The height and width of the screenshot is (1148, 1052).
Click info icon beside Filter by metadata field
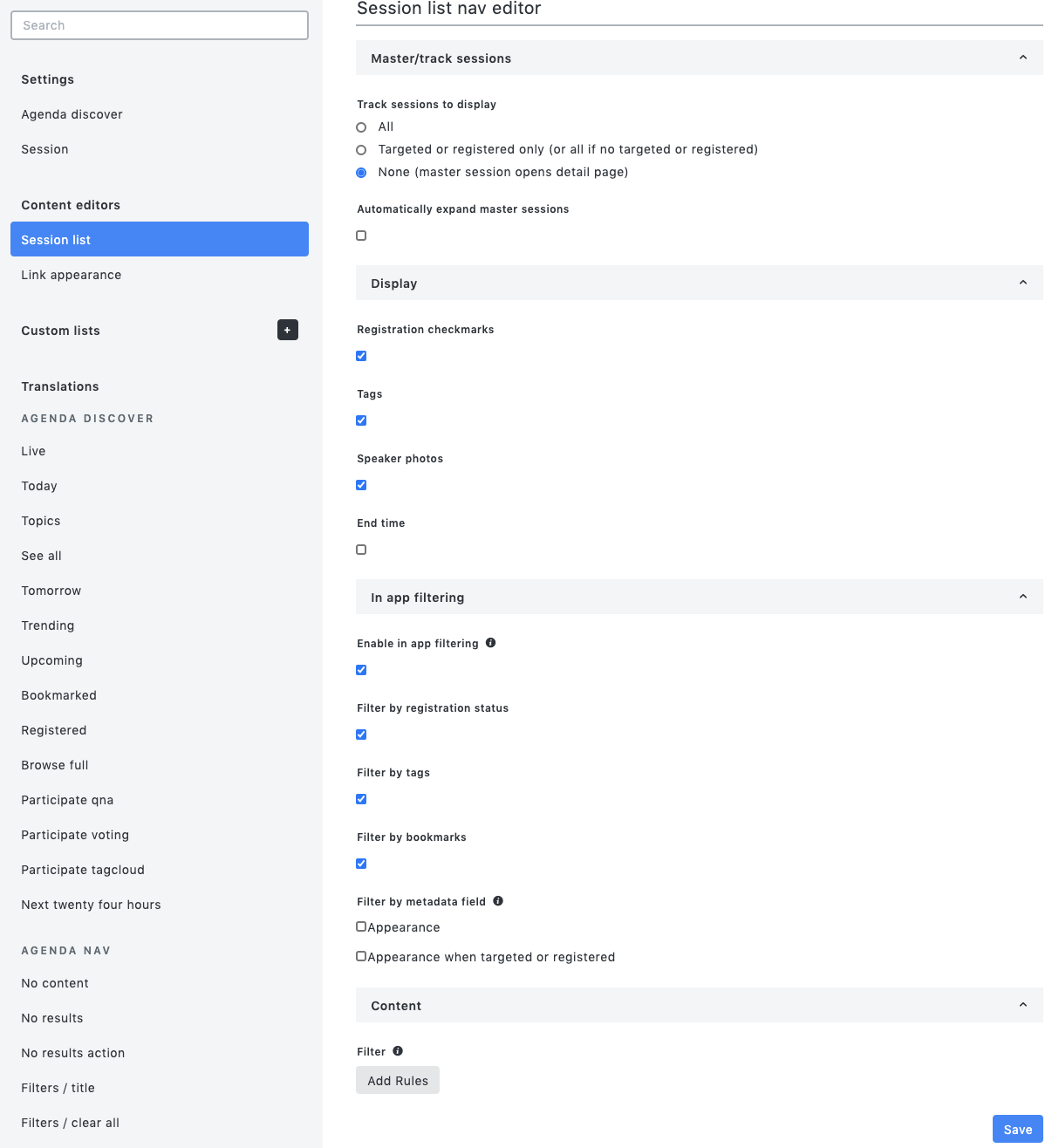[x=498, y=901]
